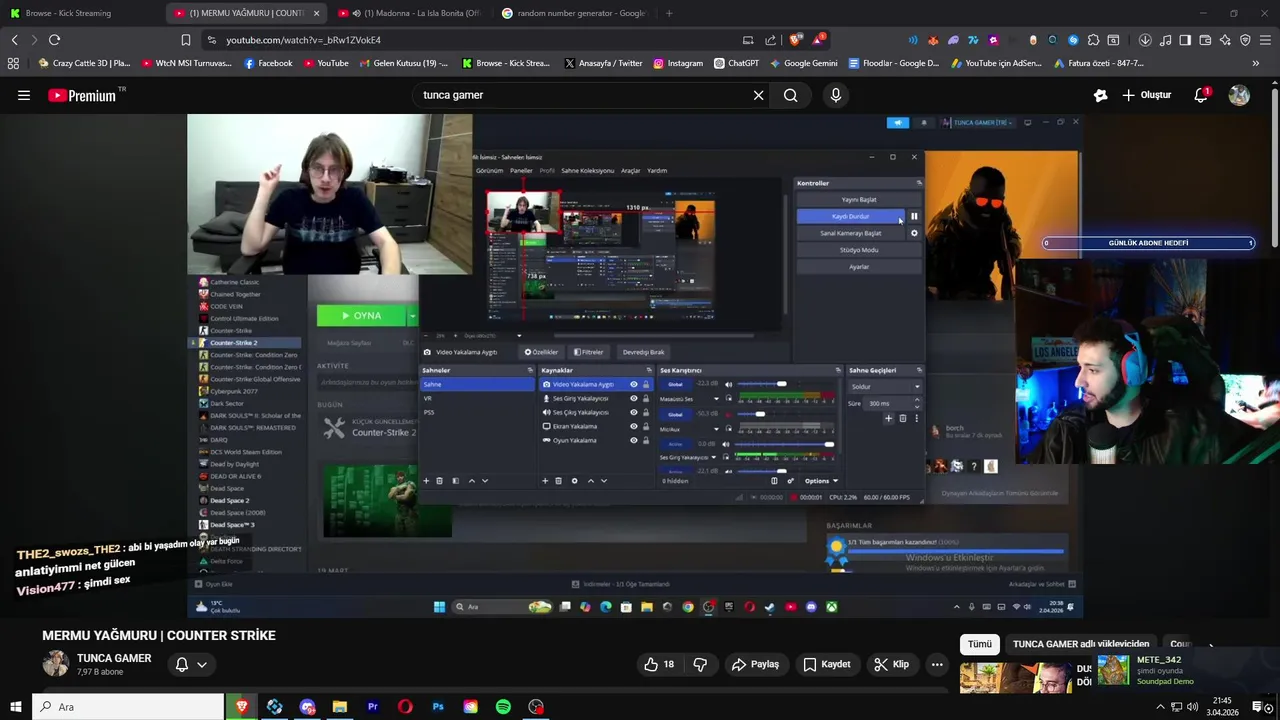1280x720 pixels.
Task: Open the Oluştur create menu
Action: pos(1146,96)
